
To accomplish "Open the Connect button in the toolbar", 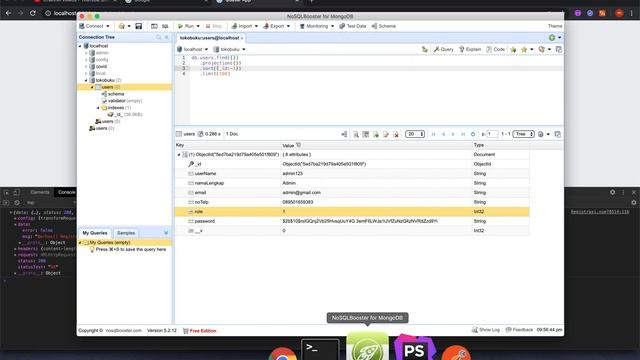I will 91,26.
